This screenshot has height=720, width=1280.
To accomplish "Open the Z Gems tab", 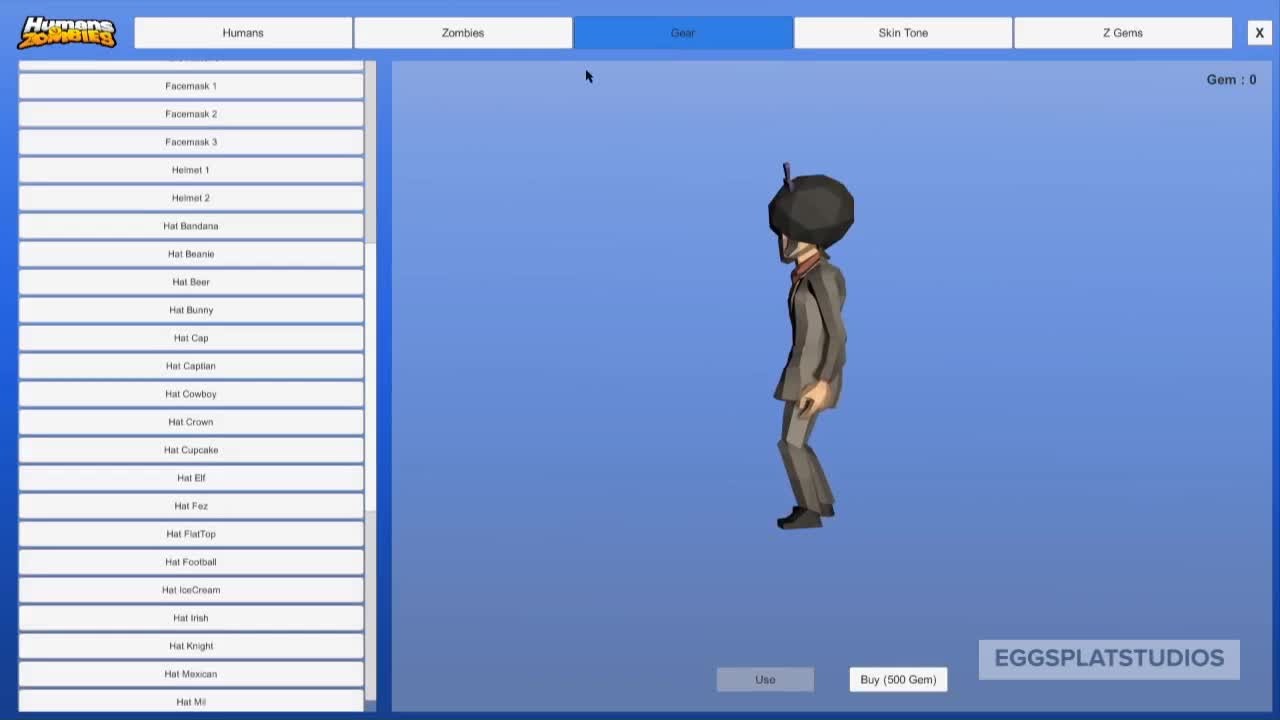I will tap(1122, 33).
